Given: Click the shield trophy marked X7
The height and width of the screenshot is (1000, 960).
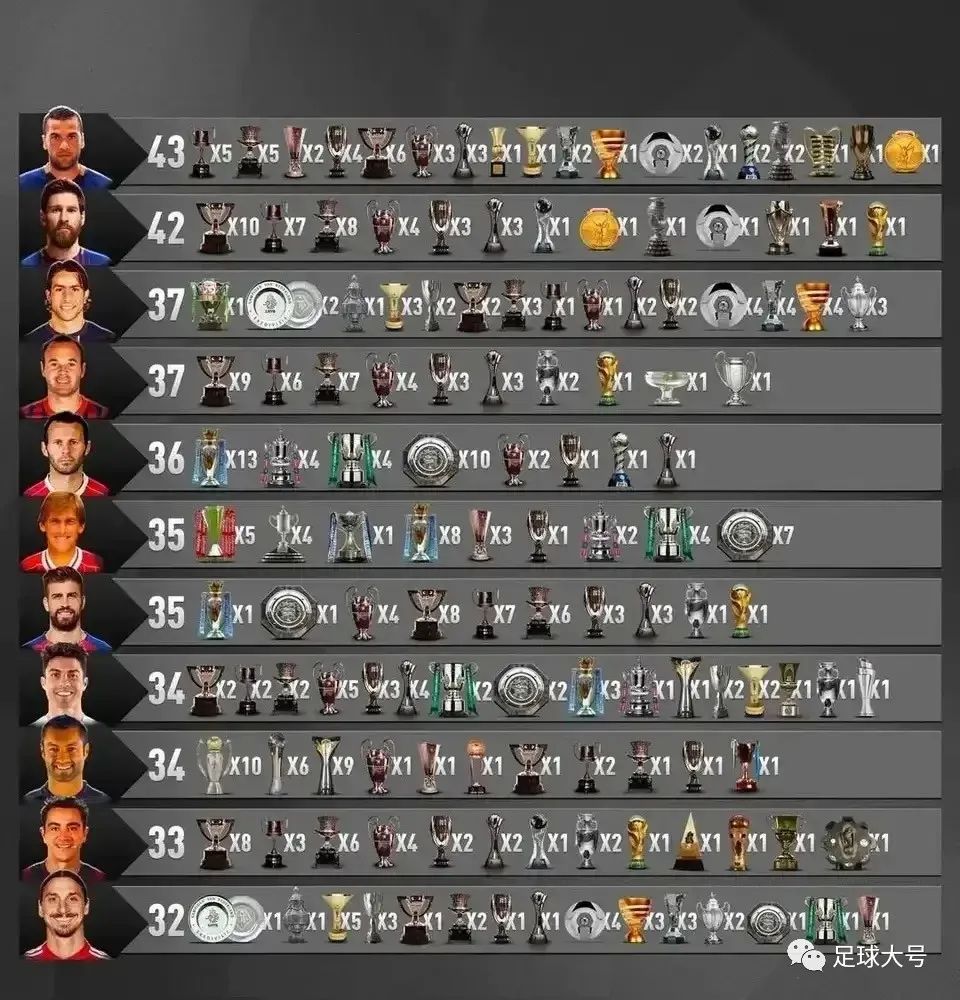Looking at the screenshot, I should 744,534.
